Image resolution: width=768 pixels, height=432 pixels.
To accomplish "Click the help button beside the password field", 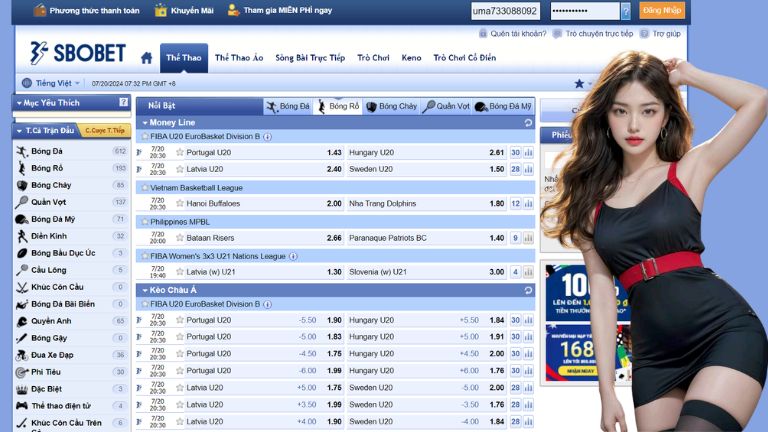I will 625,11.
